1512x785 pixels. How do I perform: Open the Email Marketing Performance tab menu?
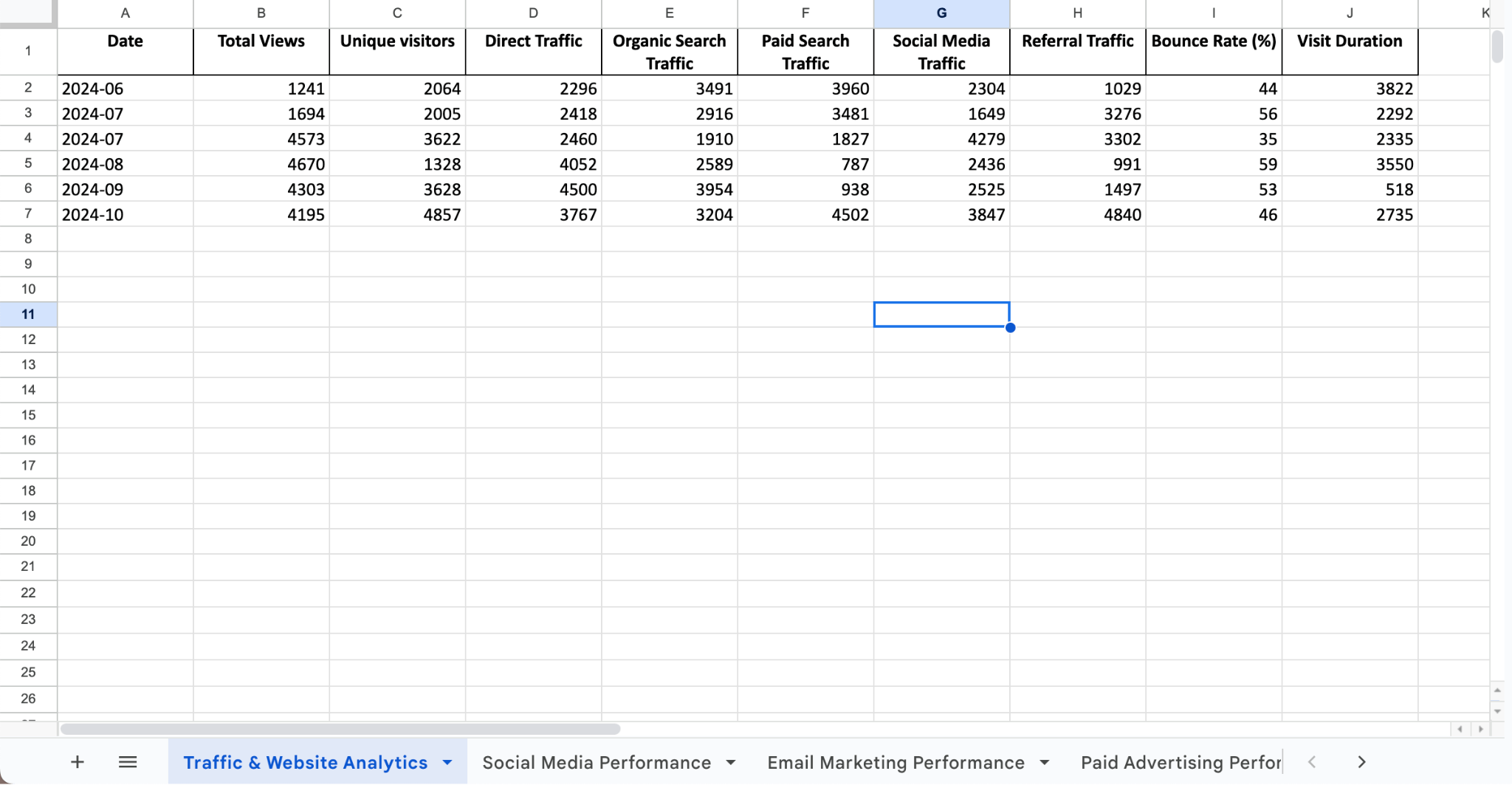[x=1044, y=761]
